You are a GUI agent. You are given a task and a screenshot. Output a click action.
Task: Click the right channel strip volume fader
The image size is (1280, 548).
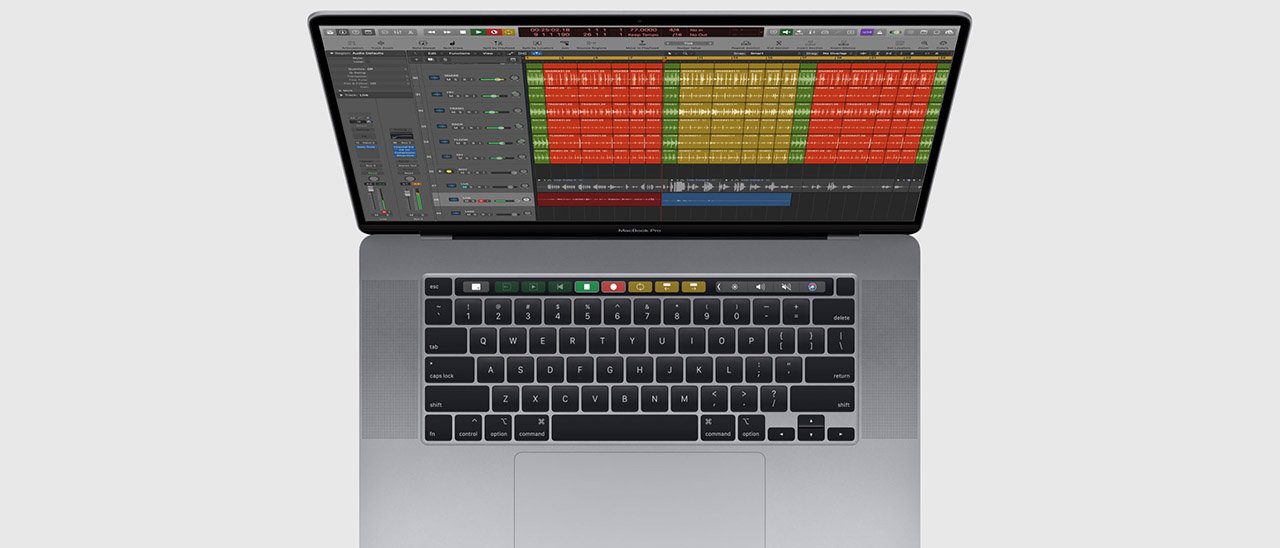[407, 193]
